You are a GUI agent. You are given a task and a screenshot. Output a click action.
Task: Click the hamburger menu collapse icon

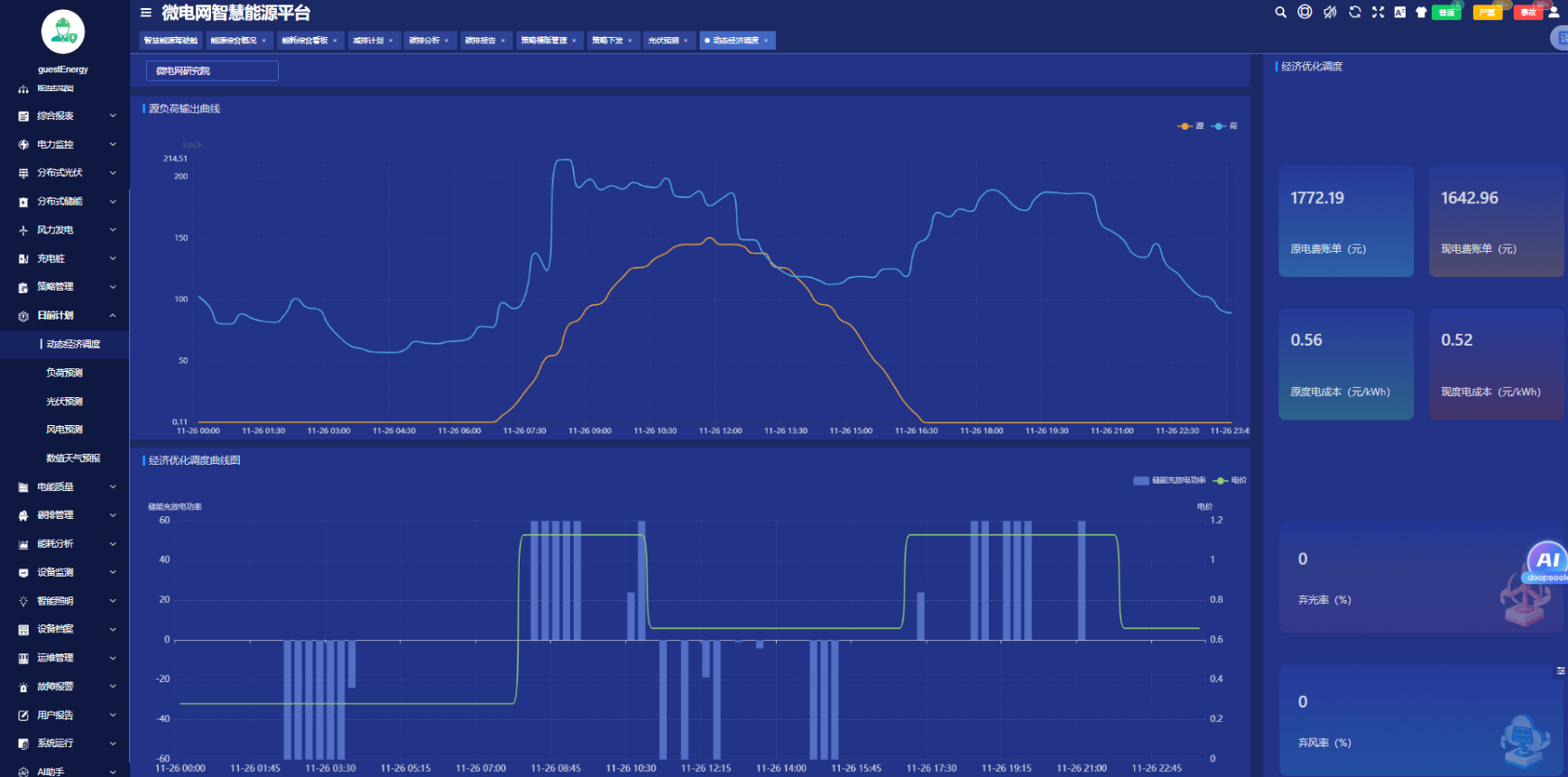(x=146, y=13)
